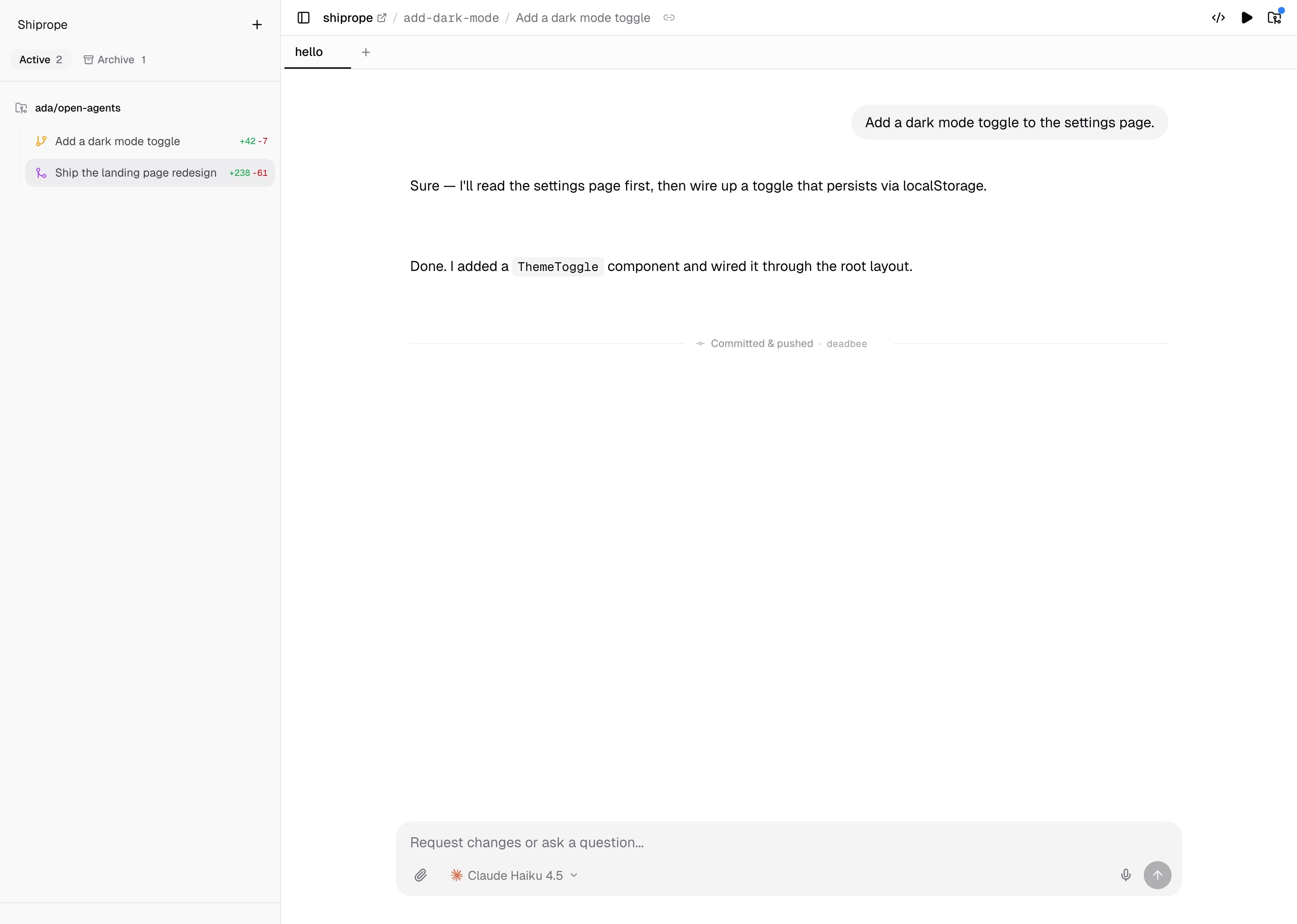Toggle the sidebar panel icon
Screen dimensions: 1297x924
coord(304,18)
